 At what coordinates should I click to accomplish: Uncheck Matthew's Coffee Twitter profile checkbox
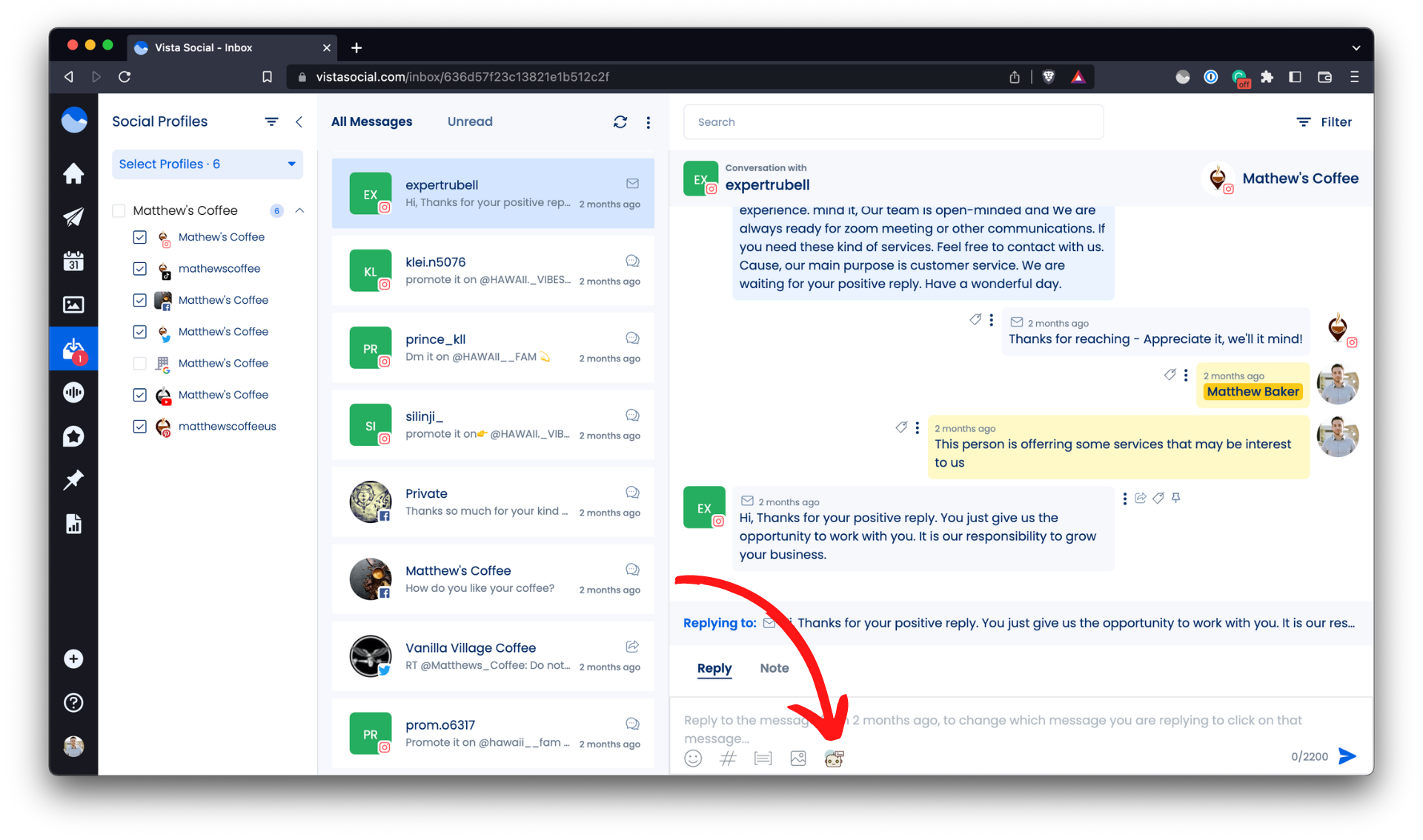(139, 332)
